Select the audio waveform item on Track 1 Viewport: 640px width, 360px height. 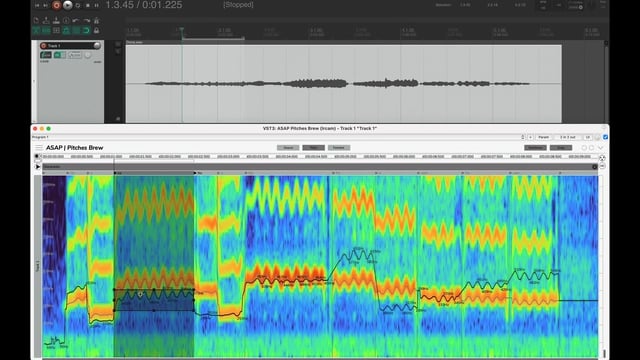click(x=344, y=84)
